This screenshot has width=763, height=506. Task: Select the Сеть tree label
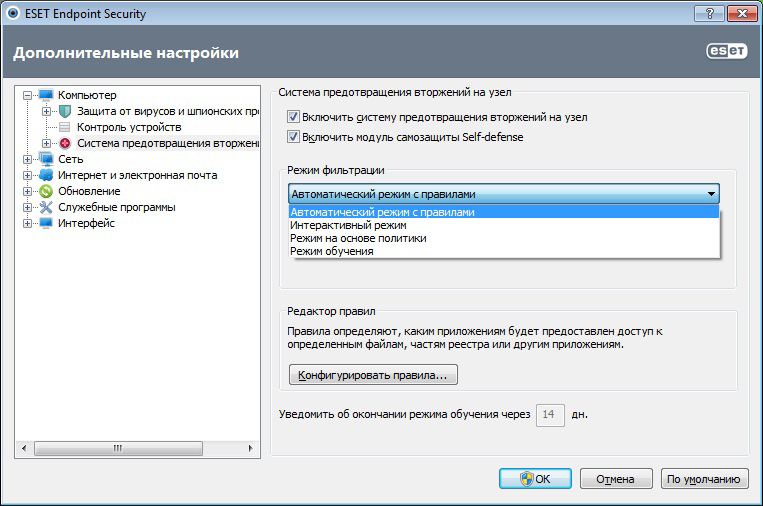tap(71, 159)
